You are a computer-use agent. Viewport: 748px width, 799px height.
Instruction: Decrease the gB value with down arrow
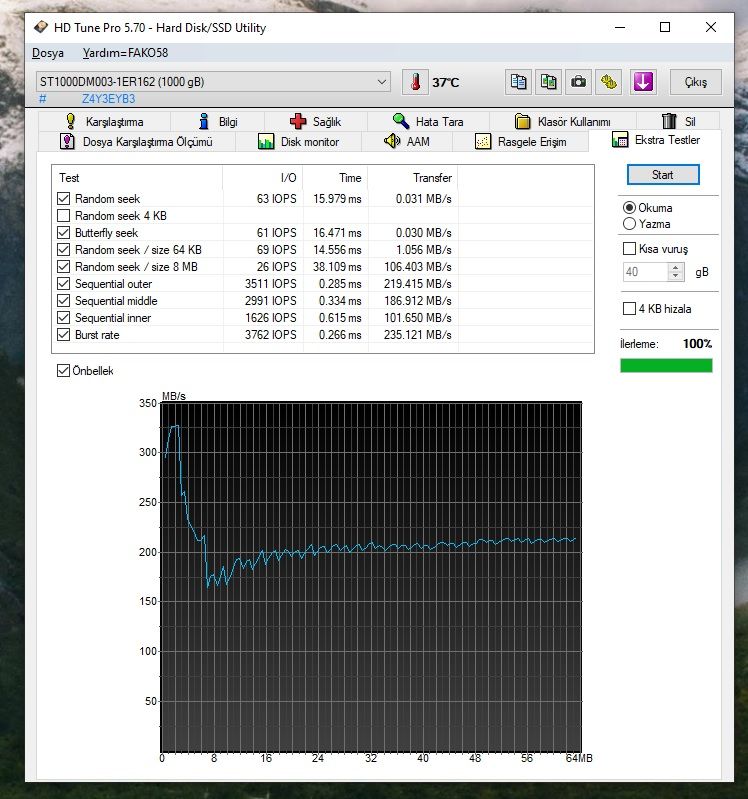676,276
